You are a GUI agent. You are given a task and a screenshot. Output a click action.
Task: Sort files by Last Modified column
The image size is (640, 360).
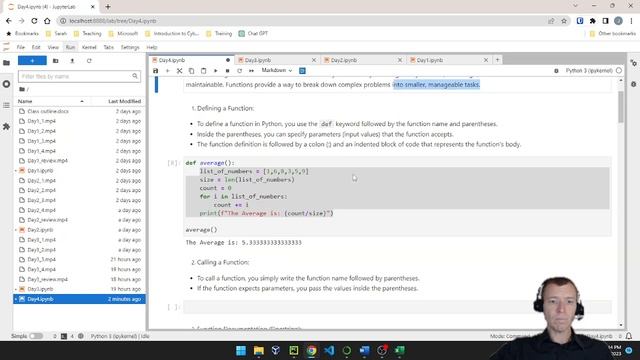(x=124, y=101)
